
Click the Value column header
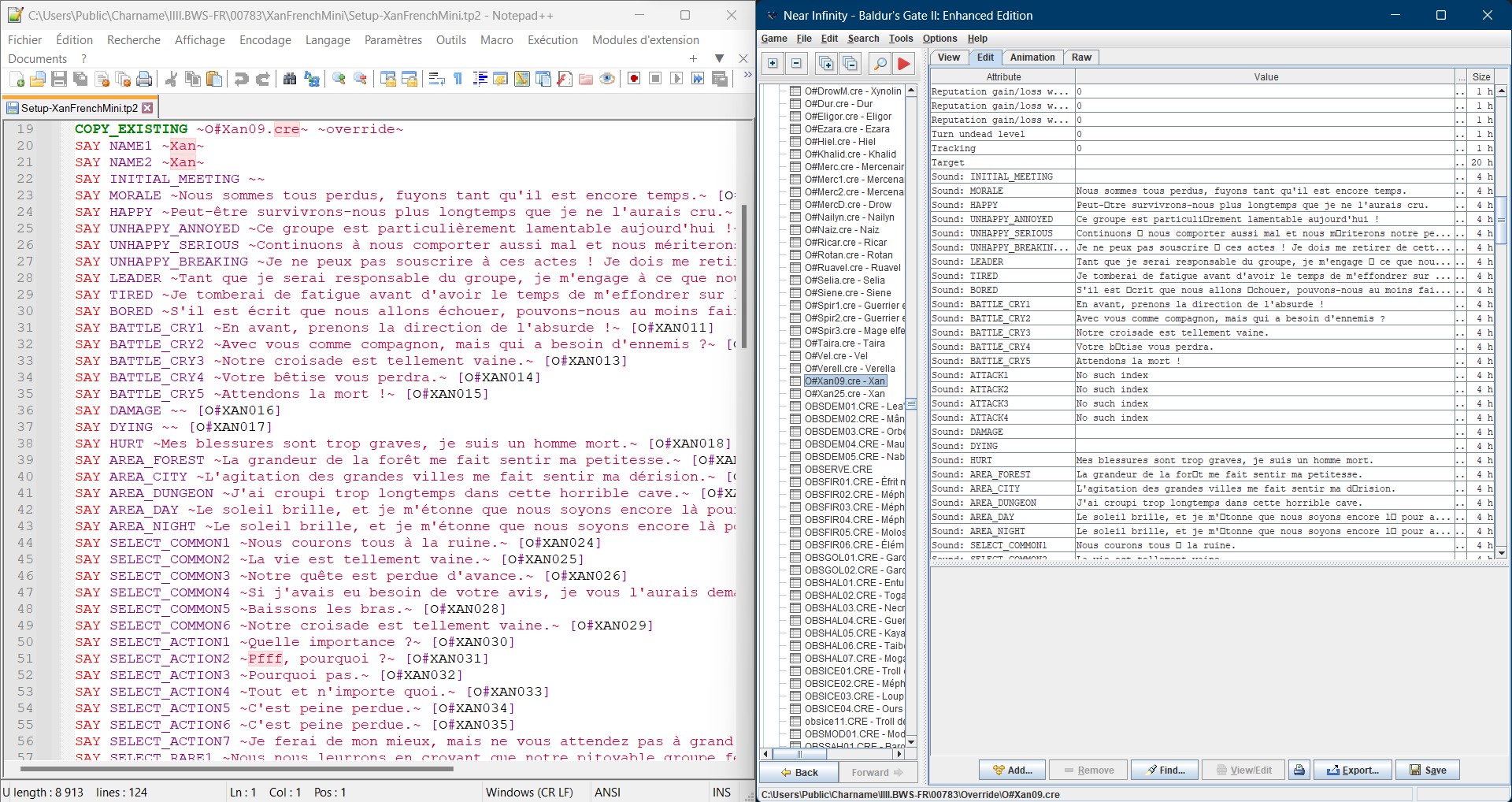pyautogui.click(x=1265, y=77)
